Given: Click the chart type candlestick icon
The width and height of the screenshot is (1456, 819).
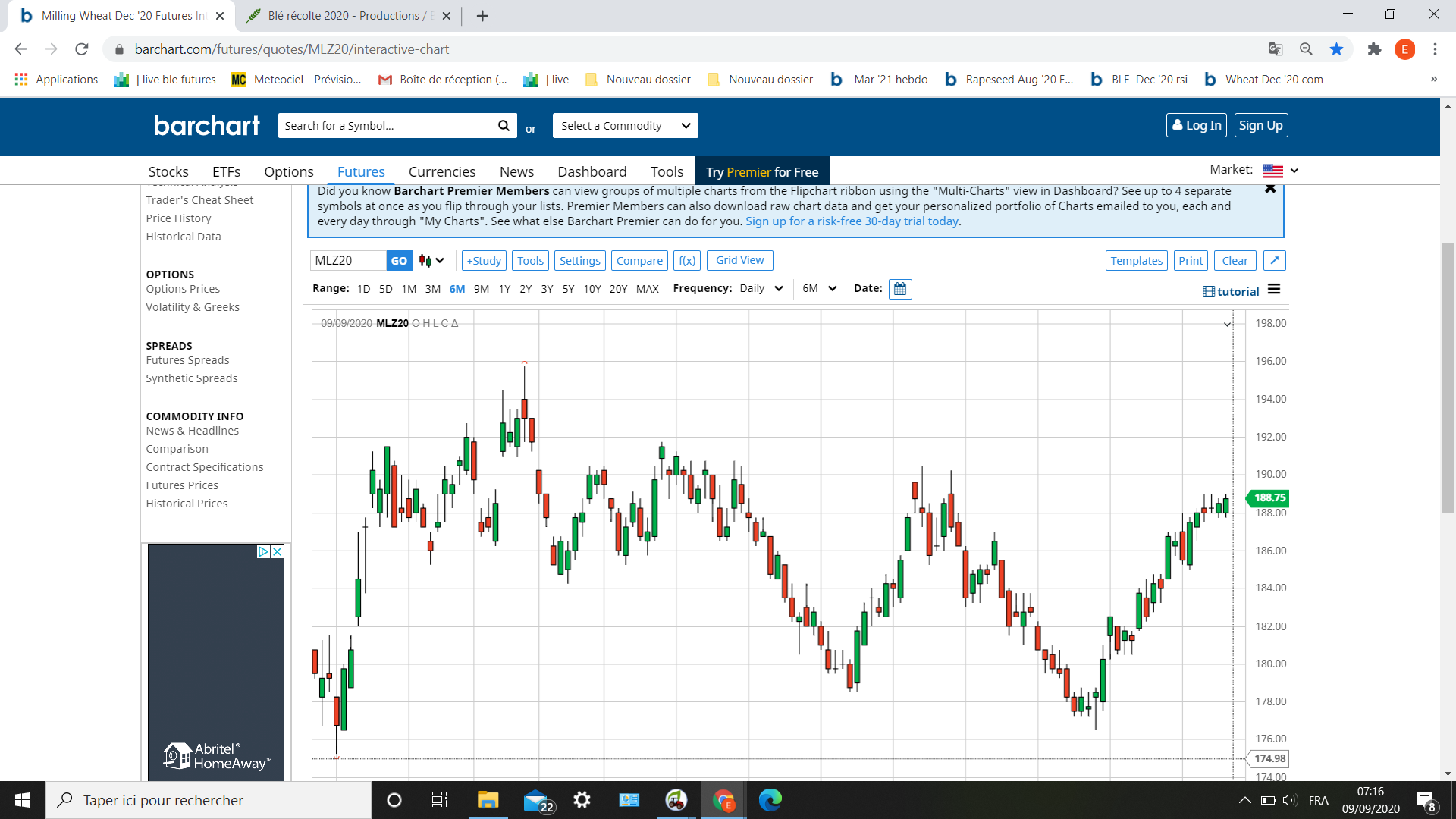Looking at the screenshot, I should pos(426,261).
